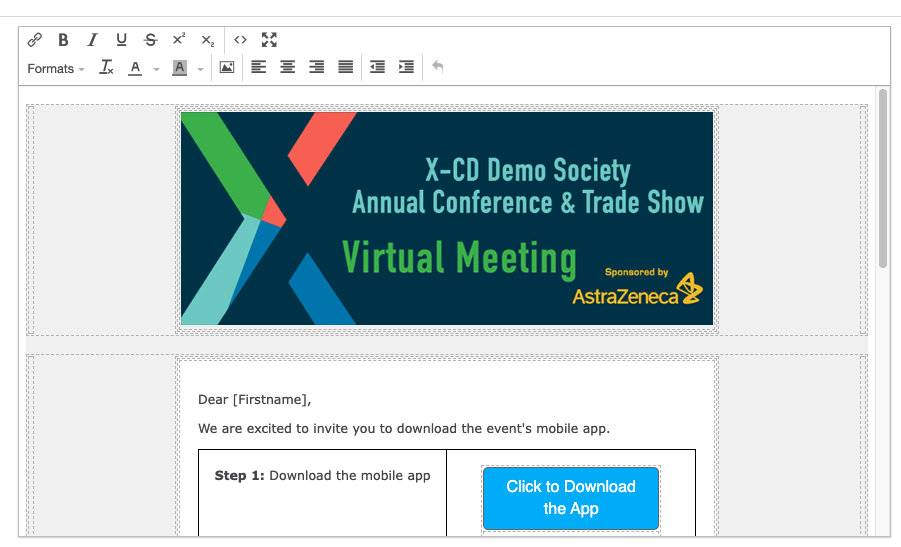Justify the paragraph text
Viewport: 901px width, 547px height.
[x=345, y=68]
